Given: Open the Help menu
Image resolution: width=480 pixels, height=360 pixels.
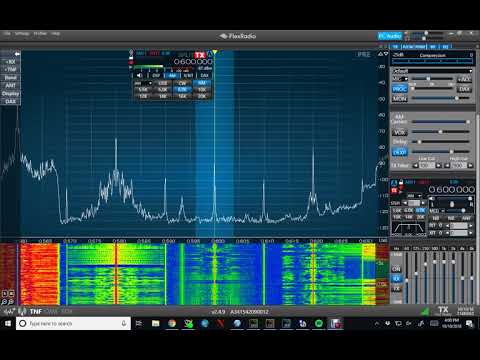Looking at the screenshot, I should point(56,34).
